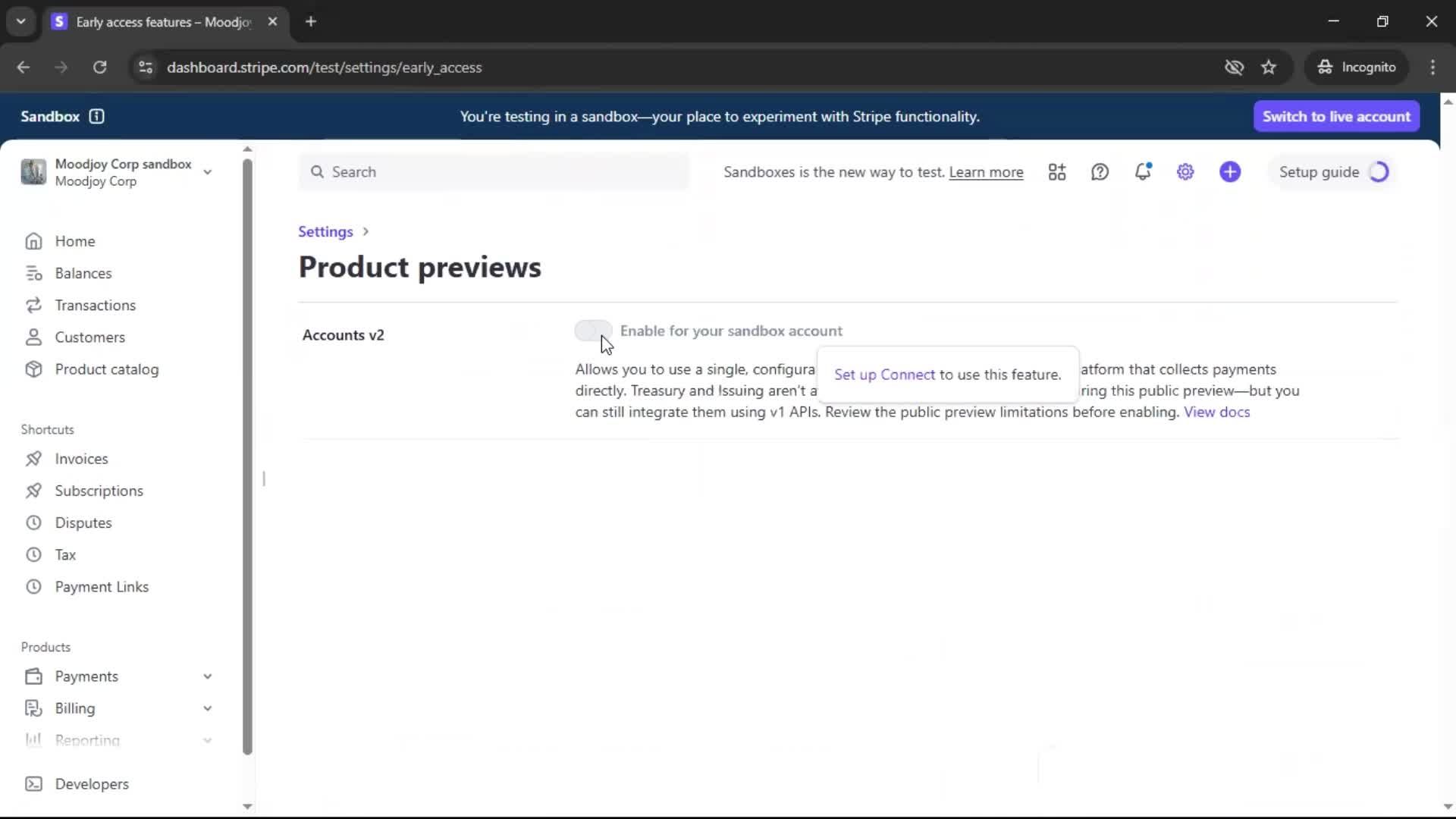Click the Sandbox info icon
Viewport: 1456px width, 819px height.
(x=96, y=117)
